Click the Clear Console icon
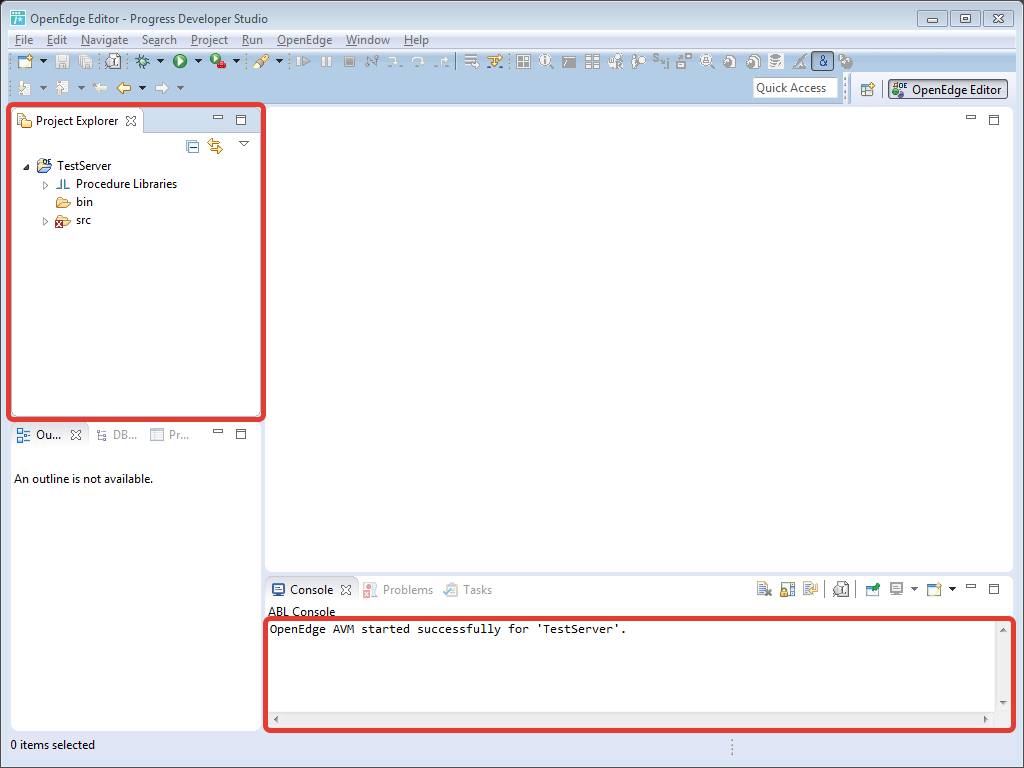Image resolution: width=1024 pixels, height=768 pixels. pos(764,589)
